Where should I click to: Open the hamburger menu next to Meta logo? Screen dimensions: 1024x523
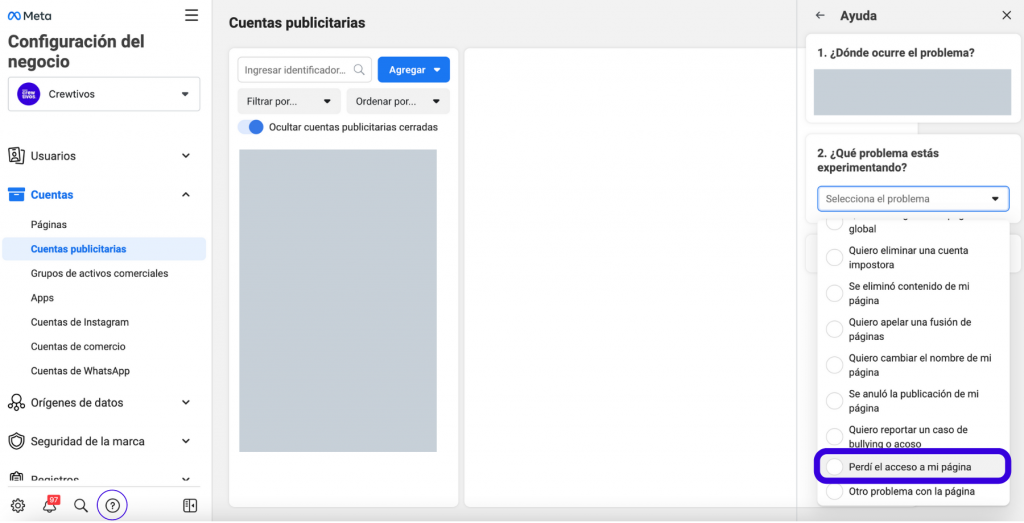[x=191, y=16]
